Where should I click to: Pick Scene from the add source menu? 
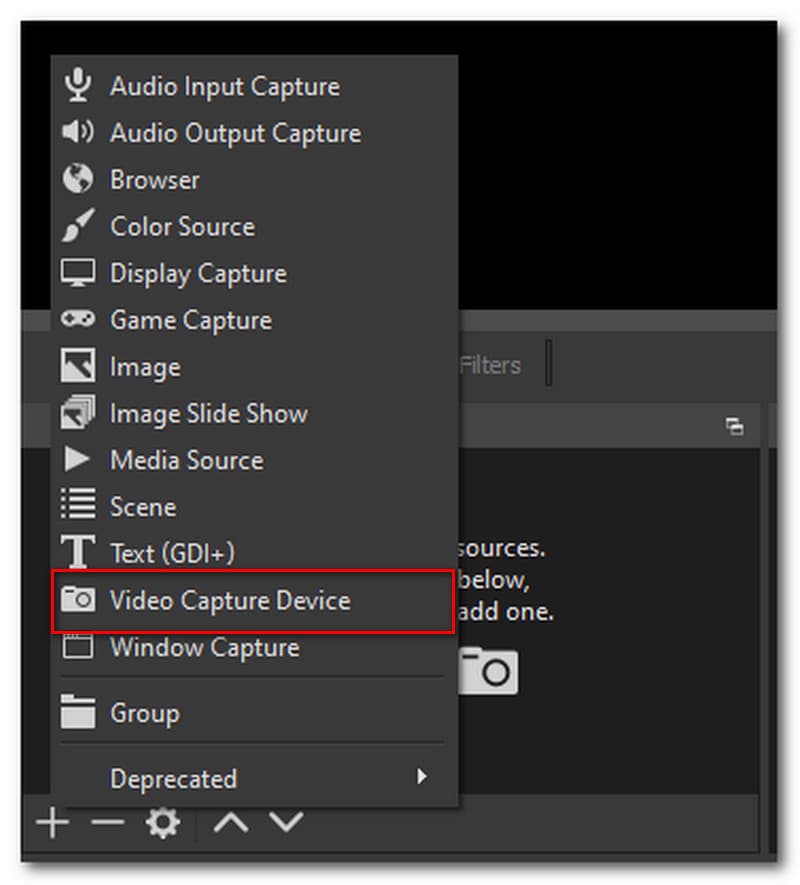(x=254, y=506)
